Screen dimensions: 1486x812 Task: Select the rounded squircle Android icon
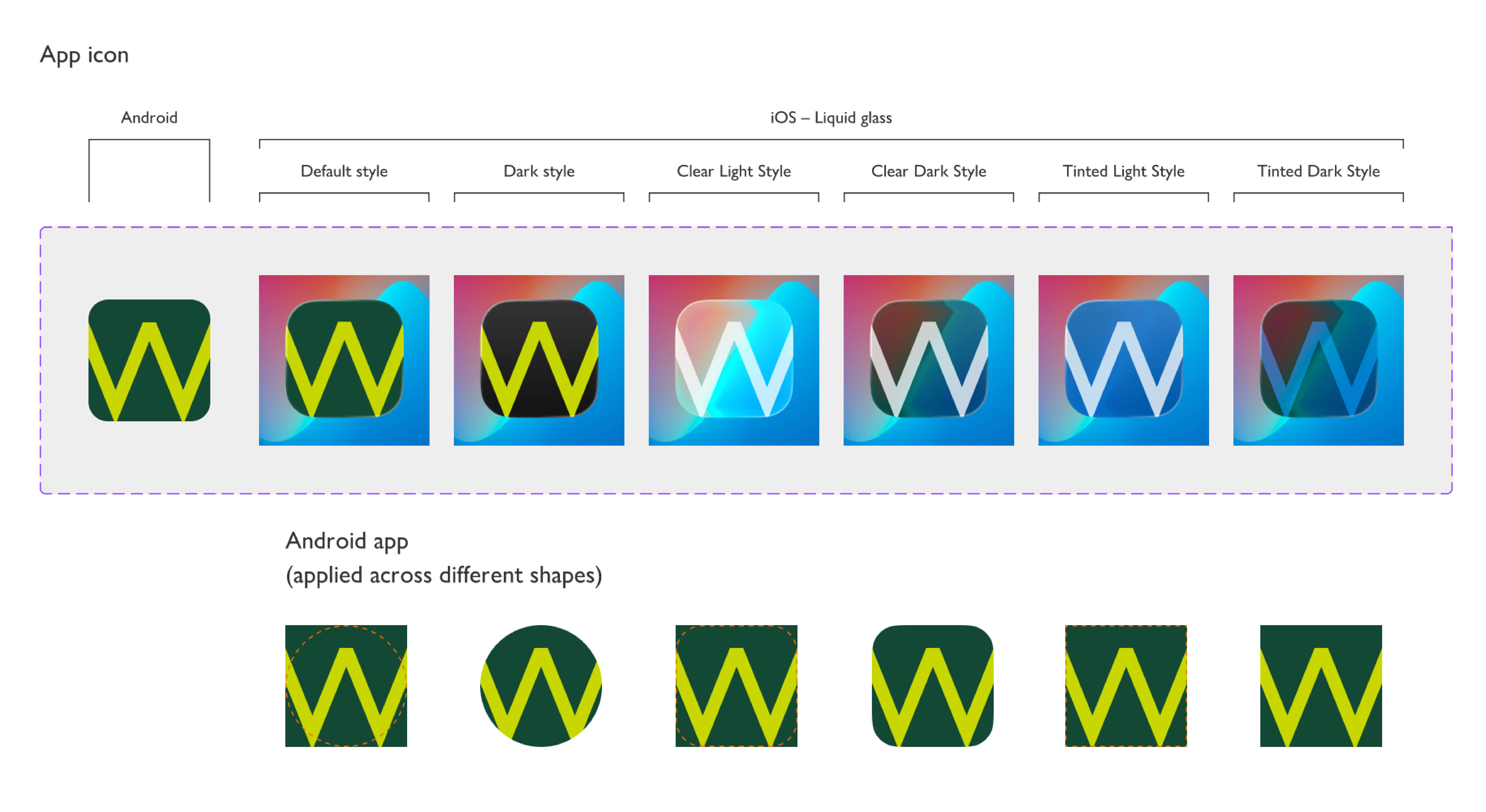932,686
